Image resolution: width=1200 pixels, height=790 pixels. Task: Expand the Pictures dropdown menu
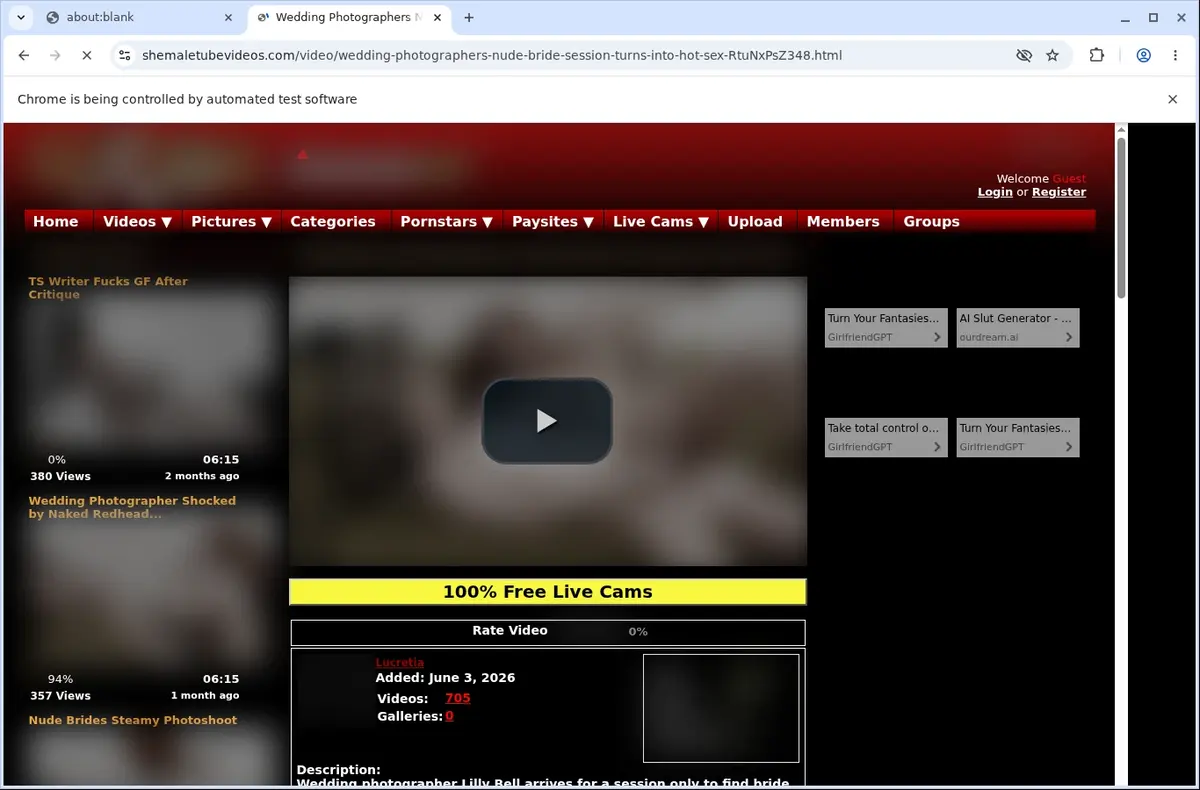coord(231,221)
